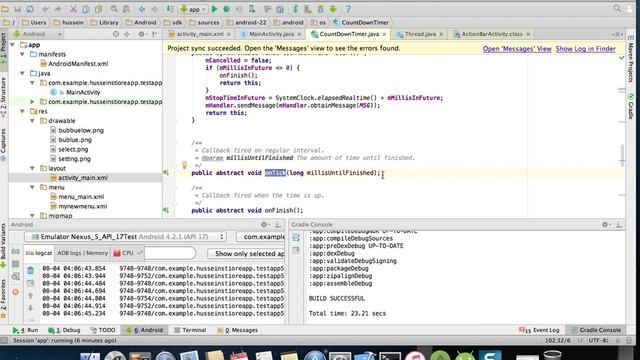
Task: Open the 0: Messages tool window button
Action: (237, 330)
